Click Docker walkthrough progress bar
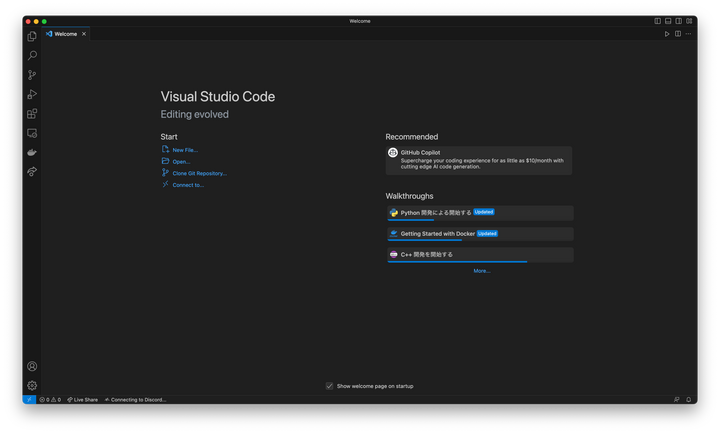This screenshot has width=720, height=434. click(x=425, y=240)
